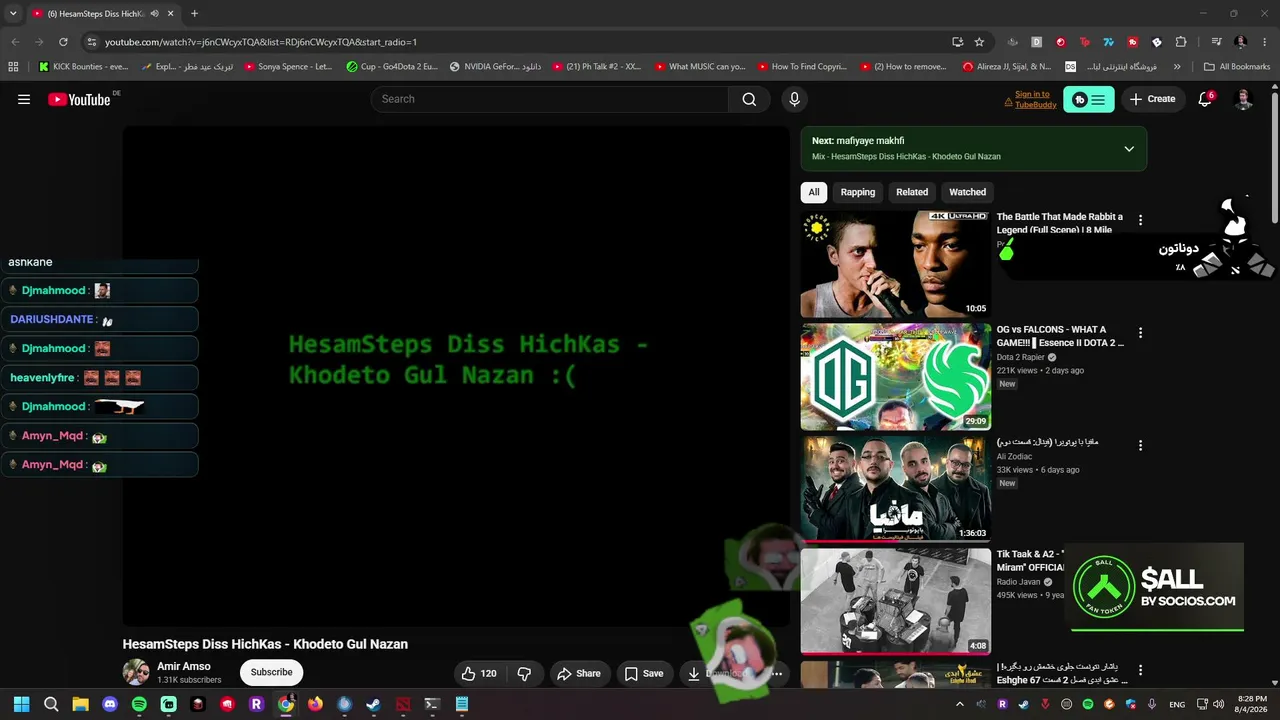Open more options for OG vs FALCONS video
The image size is (1280, 720).
click(1140, 333)
